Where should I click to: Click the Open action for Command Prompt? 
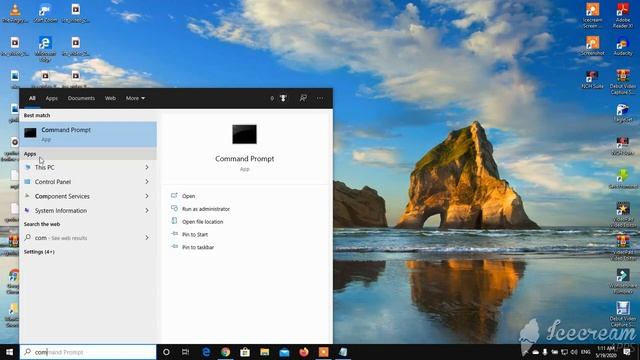click(188, 196)
